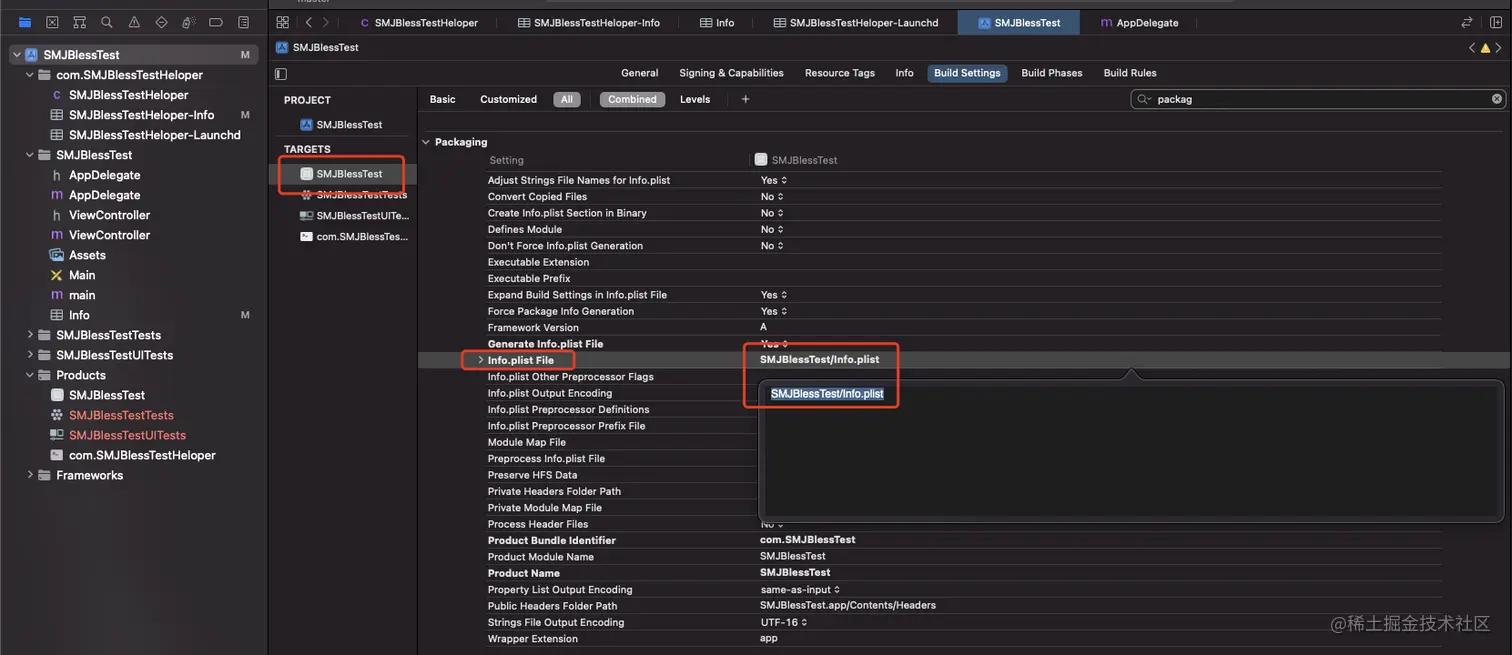
Task: Hide the project and targets list sidebar
Action: (281, 73)
